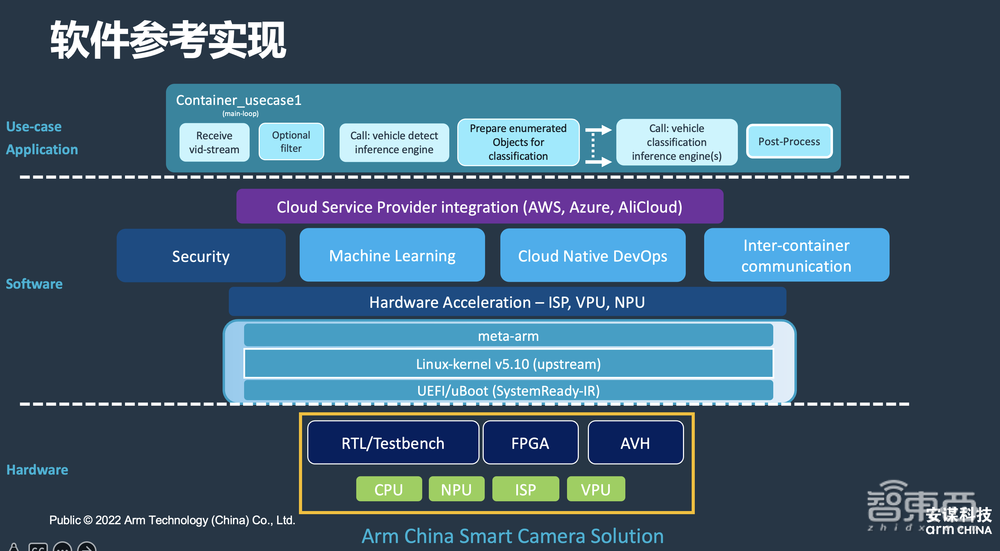Toggle the CC captions icon
The image size is (1000, 551).
(38, 547)
